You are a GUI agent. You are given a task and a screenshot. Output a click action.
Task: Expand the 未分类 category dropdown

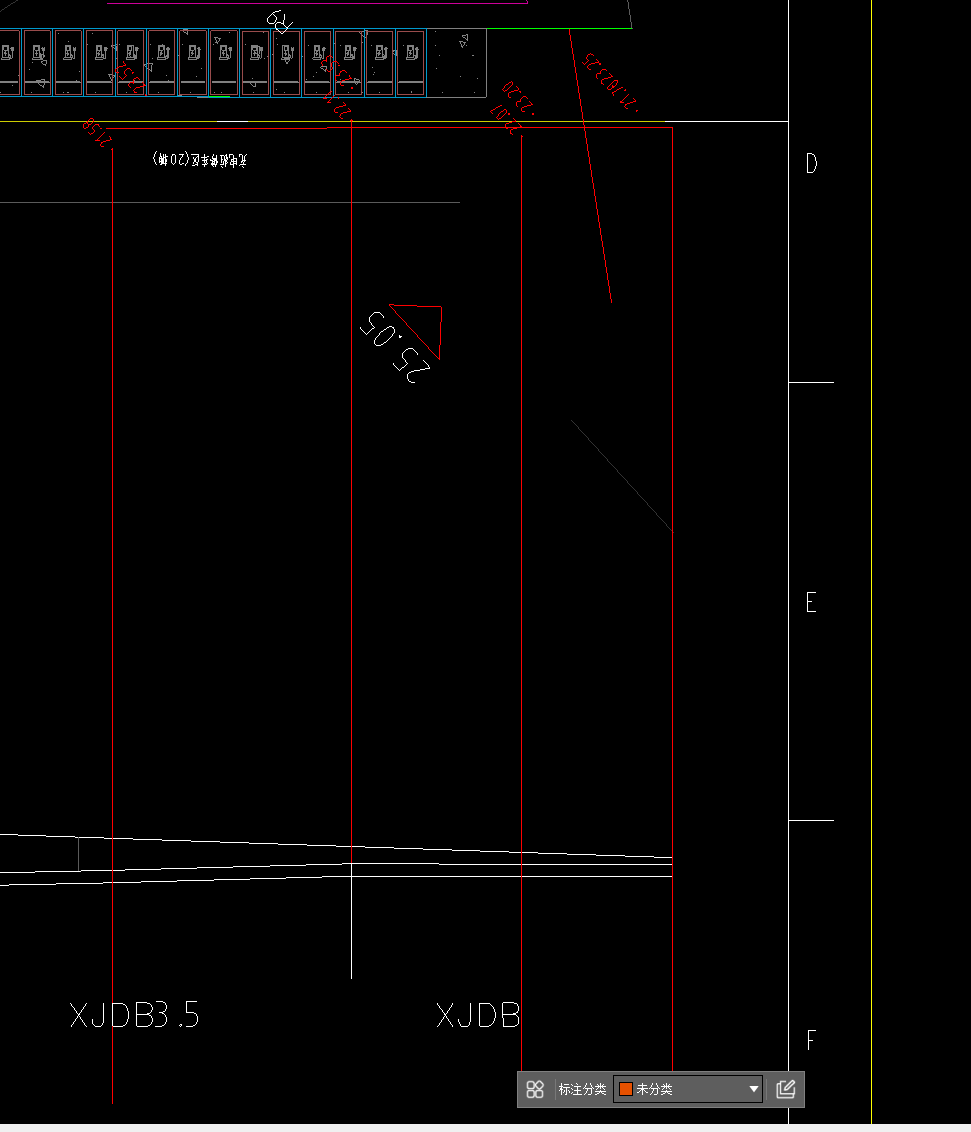click(x=688, y=1089)
